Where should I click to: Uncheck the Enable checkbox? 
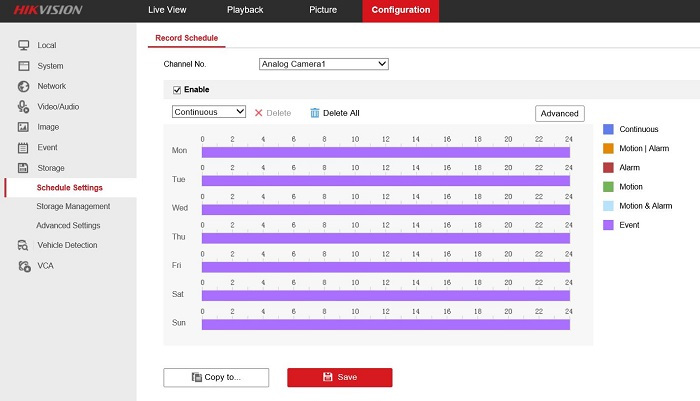pos(177,89)
